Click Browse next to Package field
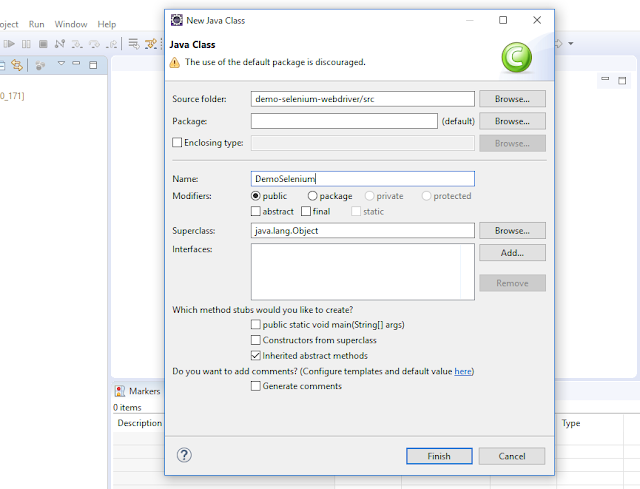 click(512, 121)
